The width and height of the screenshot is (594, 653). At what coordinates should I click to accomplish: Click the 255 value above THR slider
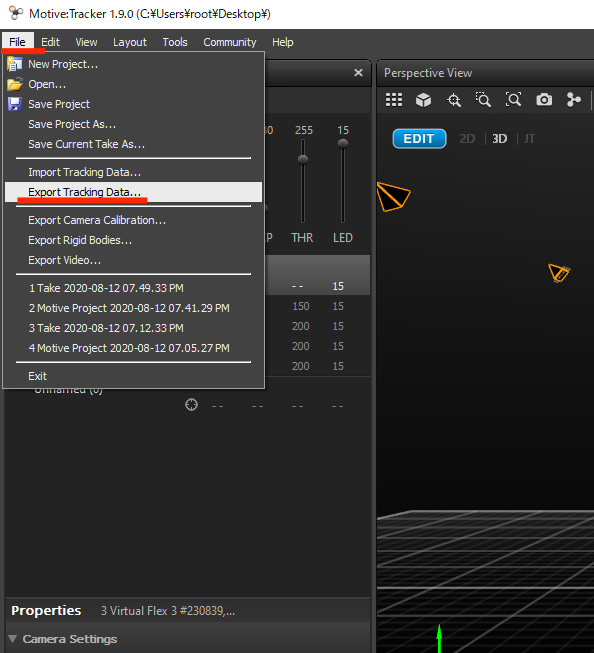point(304,130)
